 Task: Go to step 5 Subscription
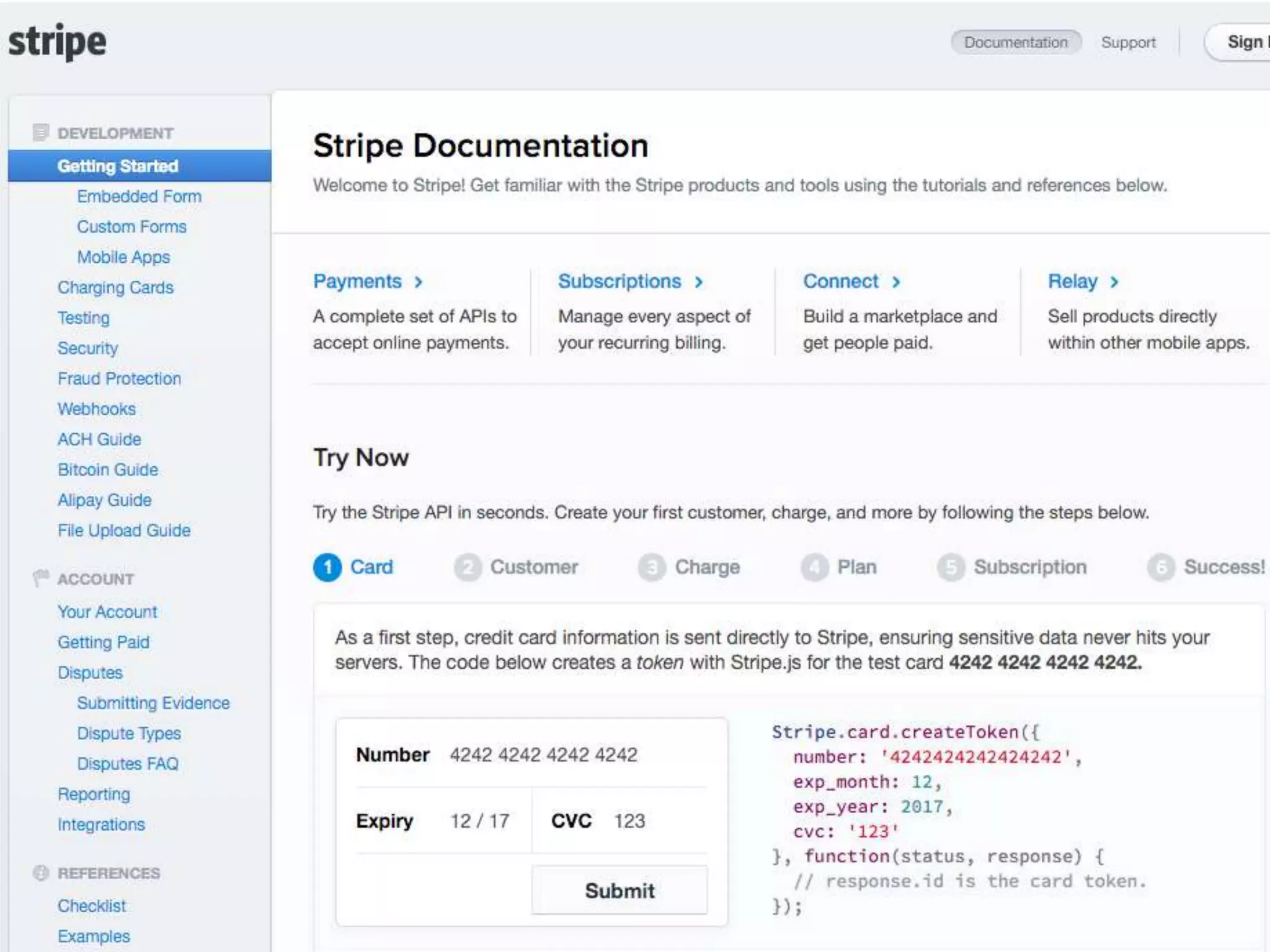pyautogui.click(x=1029, y=567)
